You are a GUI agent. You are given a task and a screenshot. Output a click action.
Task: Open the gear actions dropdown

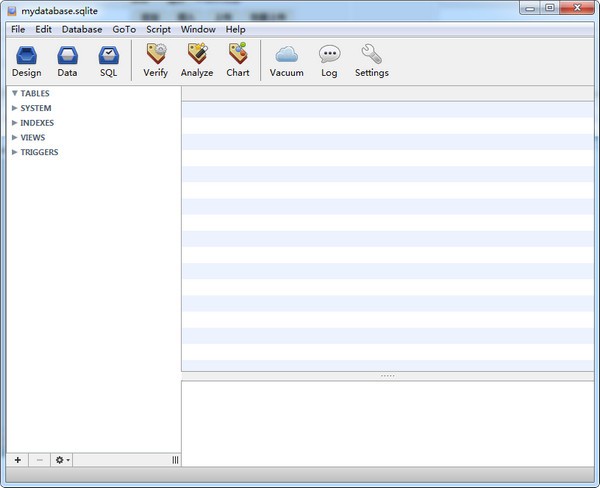(62, 460)
